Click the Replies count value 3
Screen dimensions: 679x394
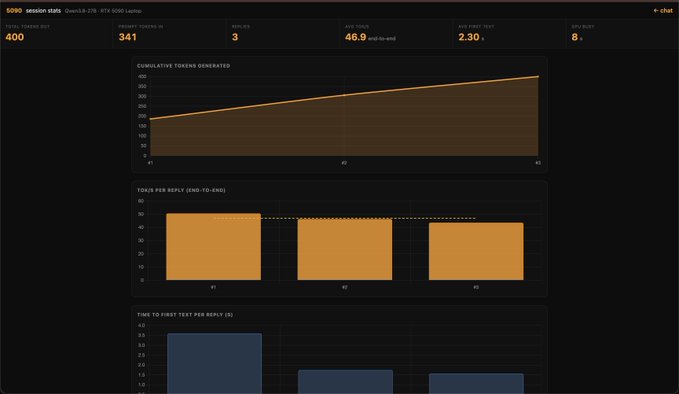235,37
